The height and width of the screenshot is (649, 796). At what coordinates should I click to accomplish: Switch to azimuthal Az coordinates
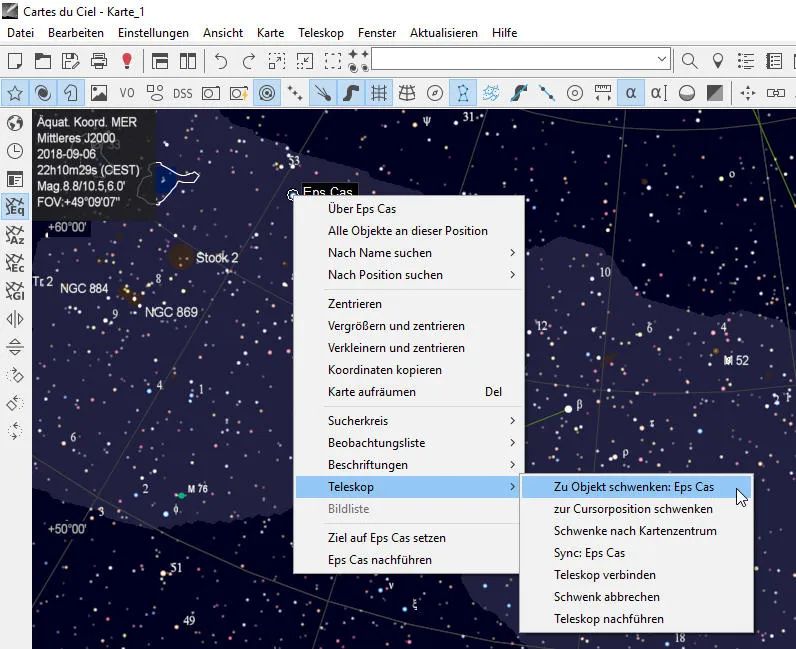click(x=15, y=236)
